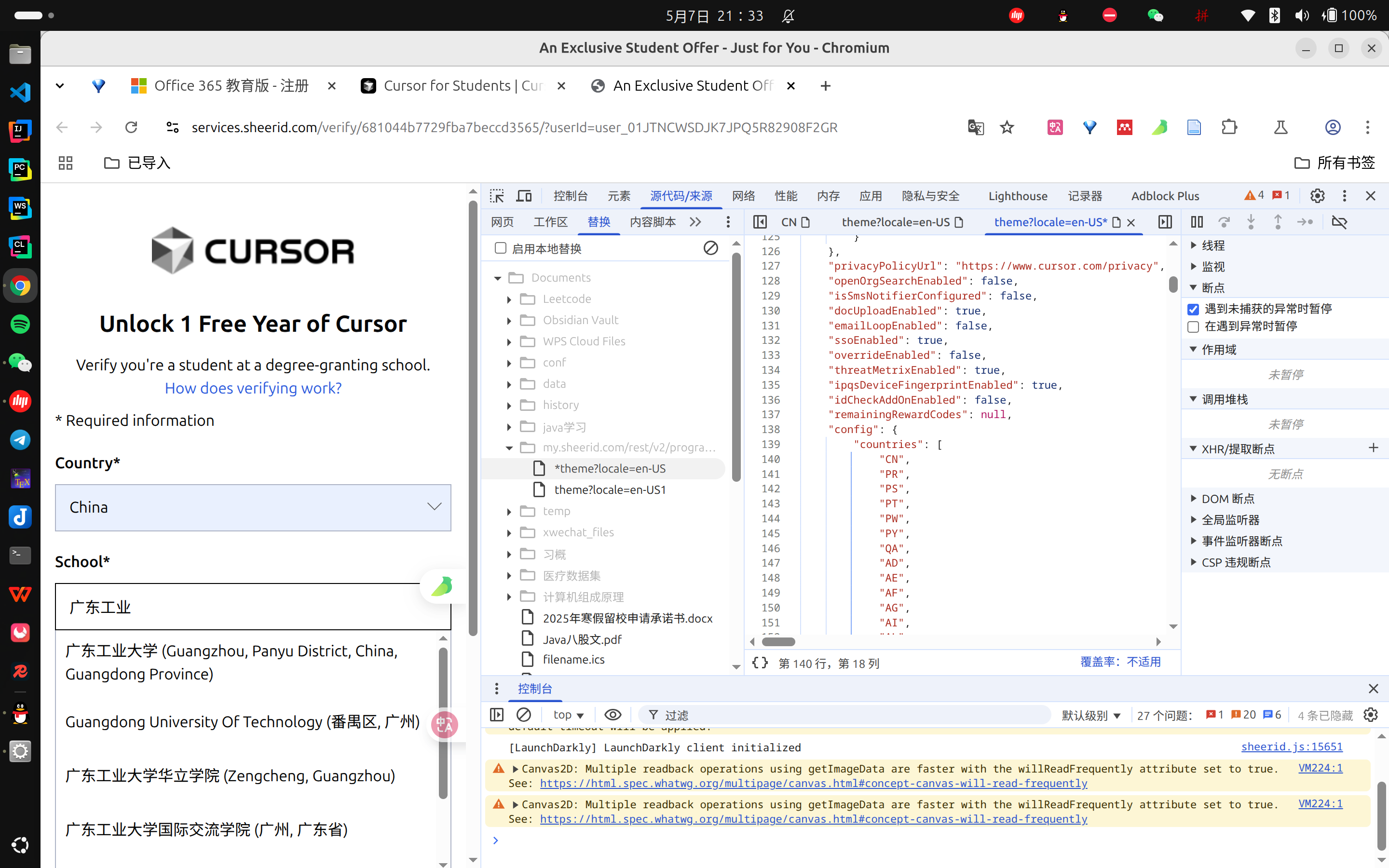The height and width of the screenshot is (868, 1389).
Task: Open the console top context dropdown
Action: 568,715
